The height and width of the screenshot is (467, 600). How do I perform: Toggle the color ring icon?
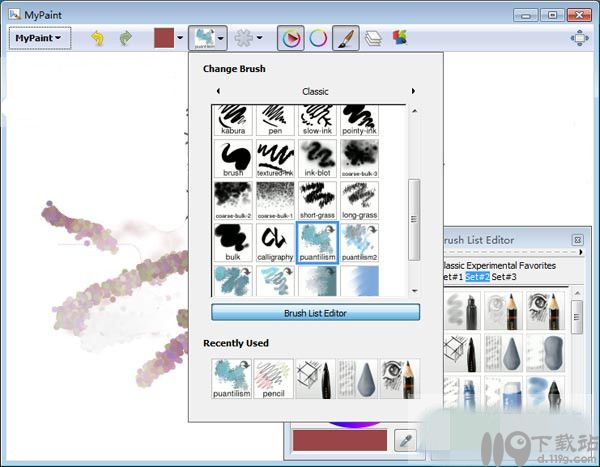[318, 38]
